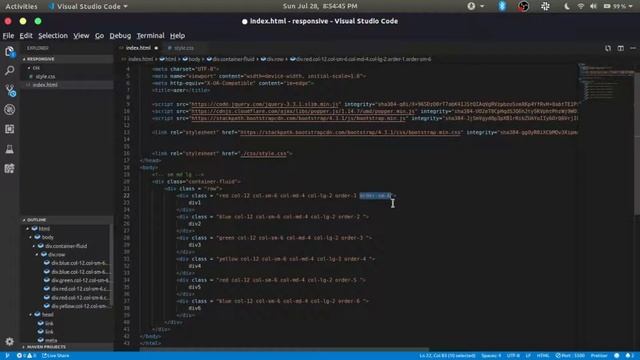
Task: Open the View menu
Action: click(81, 36)
